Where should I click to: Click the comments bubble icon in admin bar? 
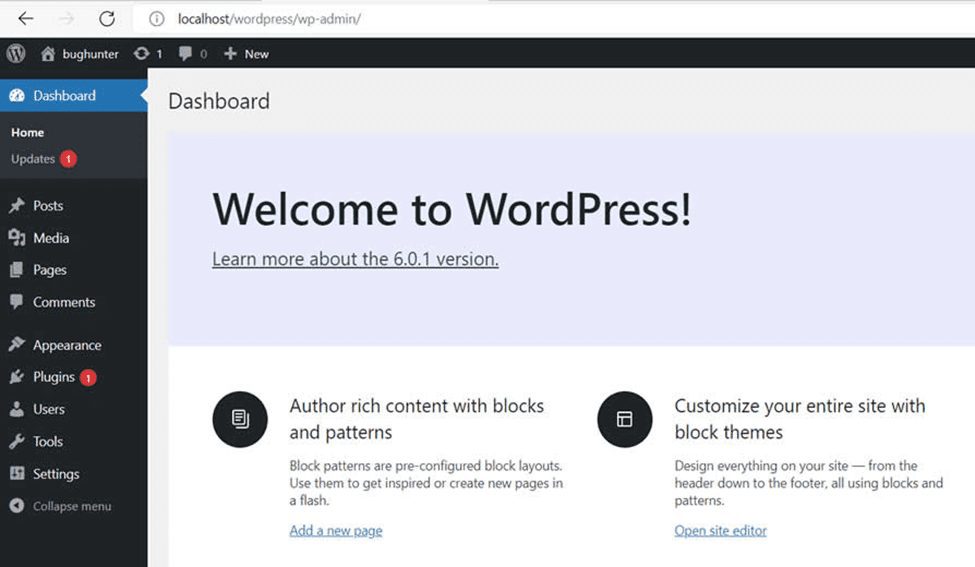tap(185, 54)
